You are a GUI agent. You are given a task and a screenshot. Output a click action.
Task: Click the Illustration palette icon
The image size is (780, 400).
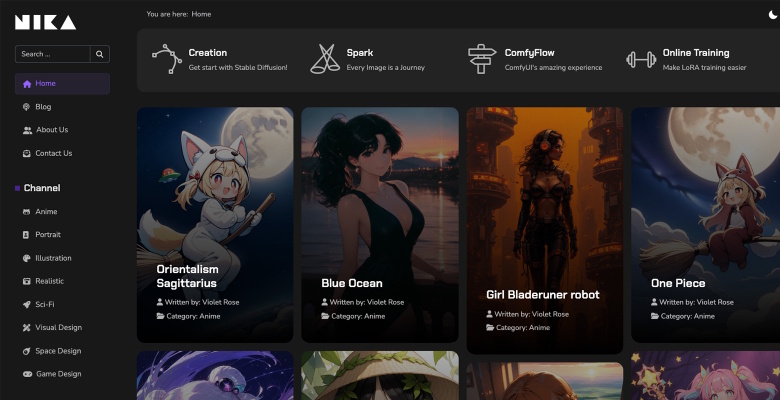coord(26,258)
